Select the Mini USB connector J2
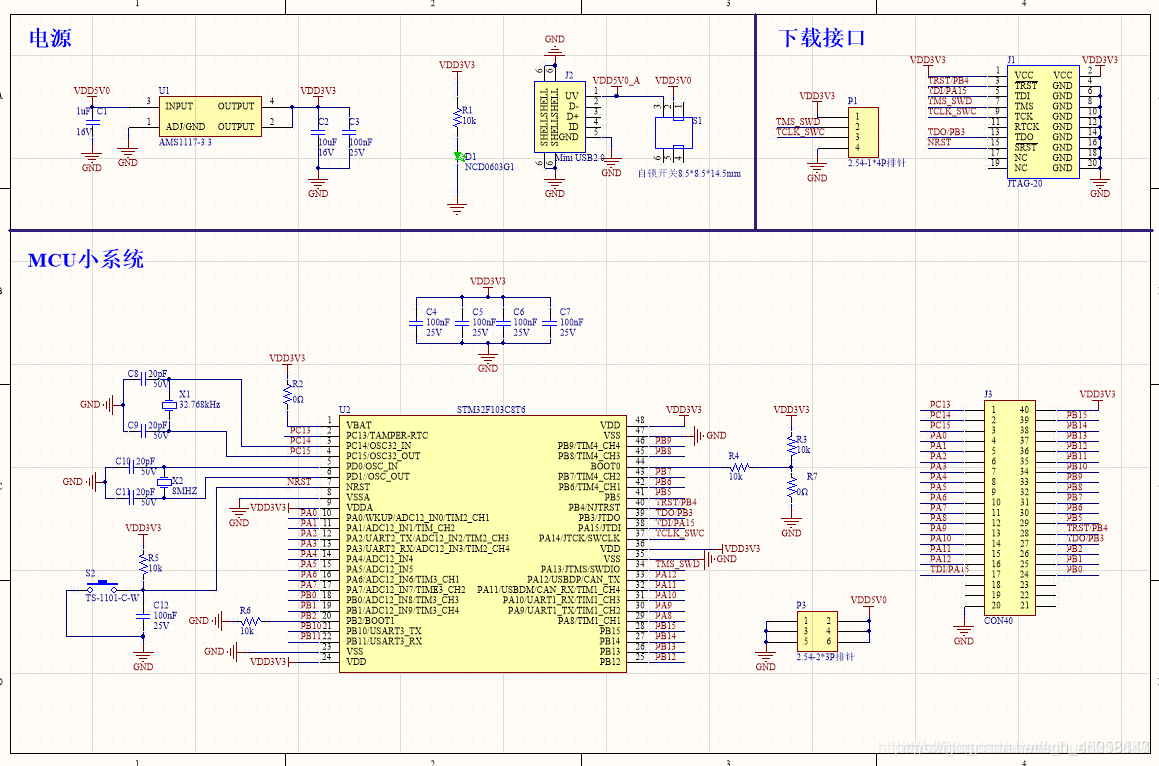This screenshot has width=1159, height=766. [560, 117]
